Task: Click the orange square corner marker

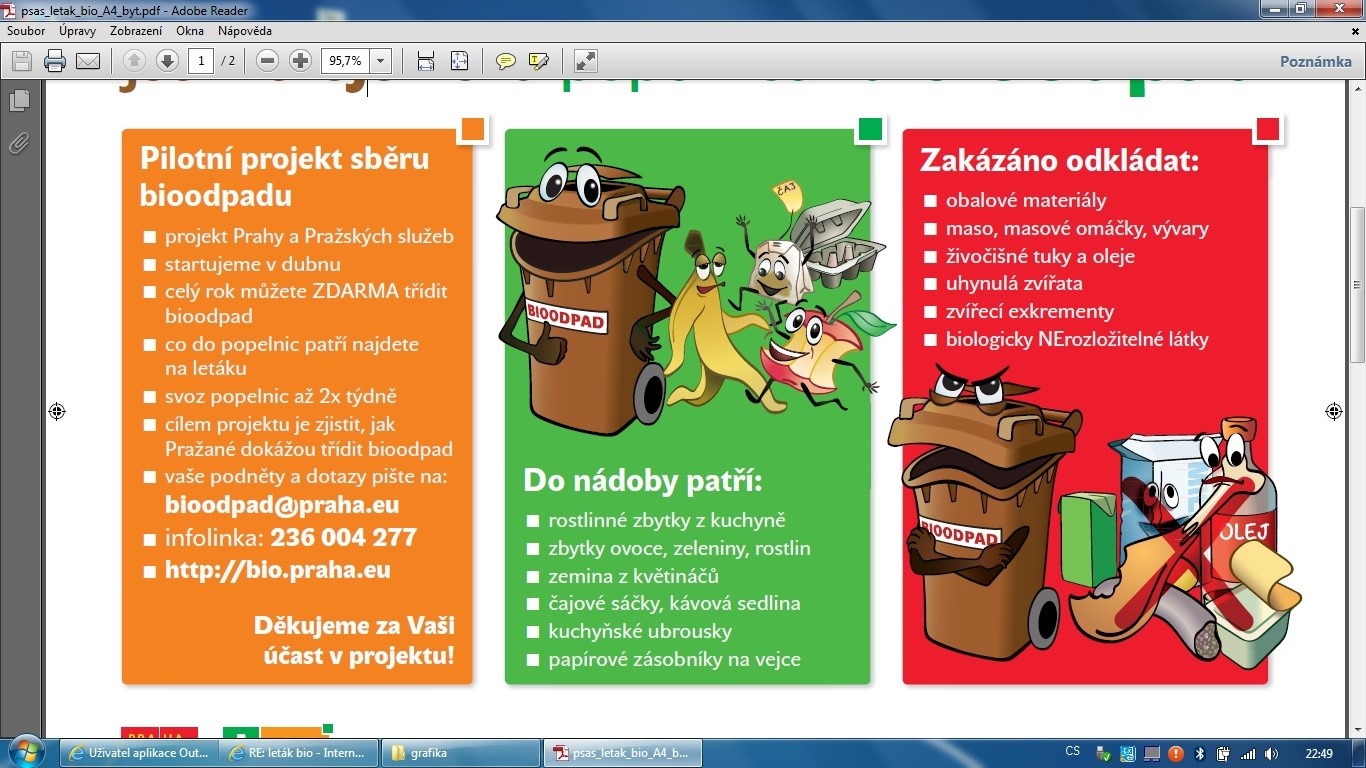Action: coord(473,129)
